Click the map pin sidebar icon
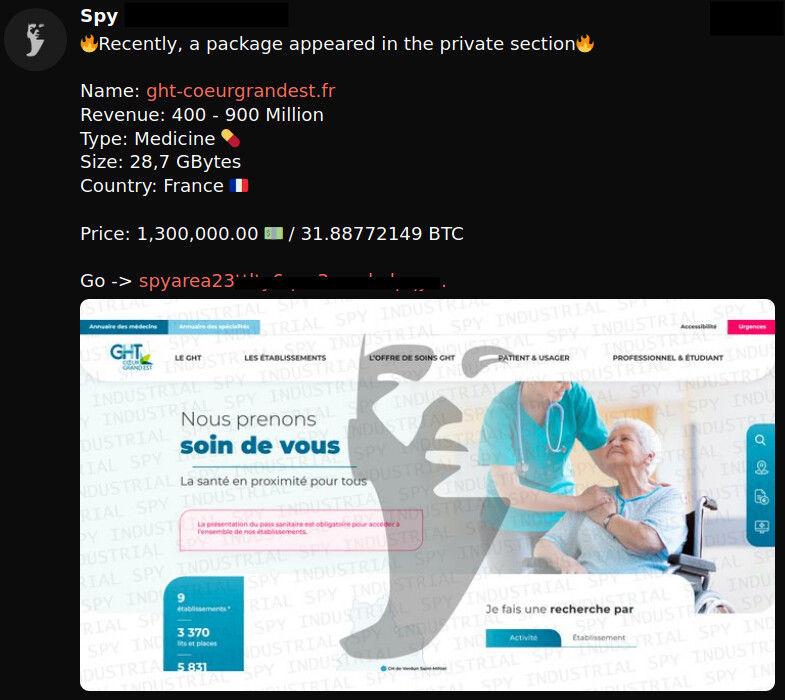Viewport: 785px width, 700px height. coord(761,468)
